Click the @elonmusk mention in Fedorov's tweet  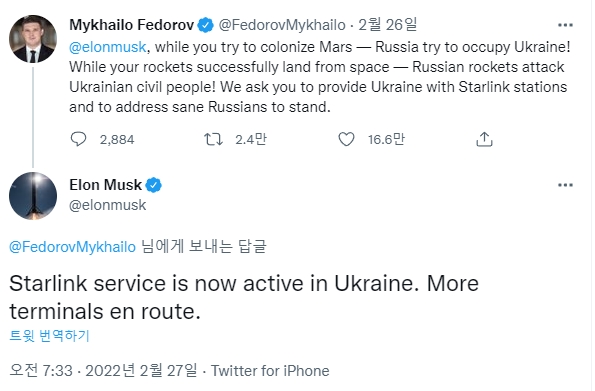(107, 47)
